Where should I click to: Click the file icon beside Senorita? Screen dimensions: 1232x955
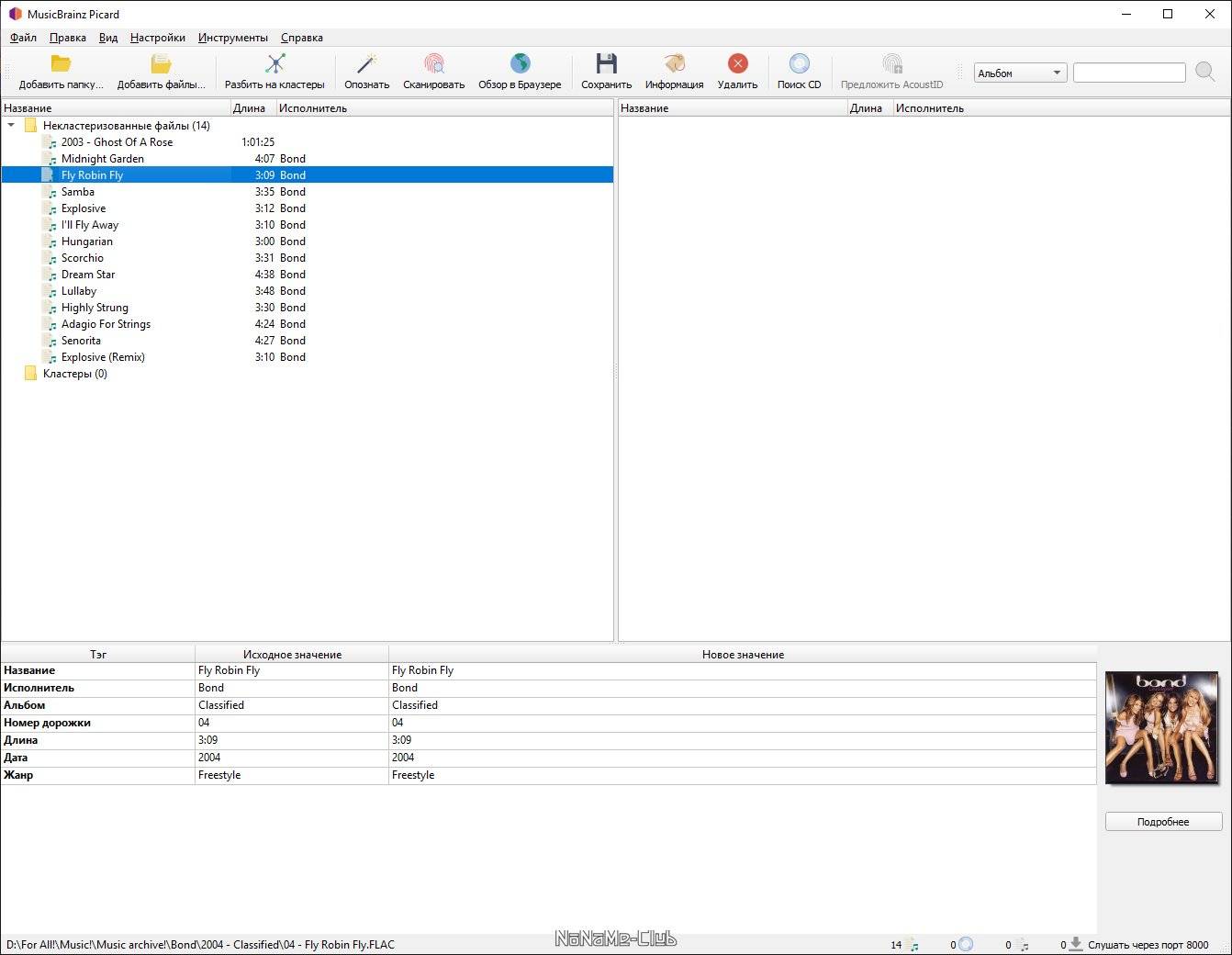click(x=49, y=341)
